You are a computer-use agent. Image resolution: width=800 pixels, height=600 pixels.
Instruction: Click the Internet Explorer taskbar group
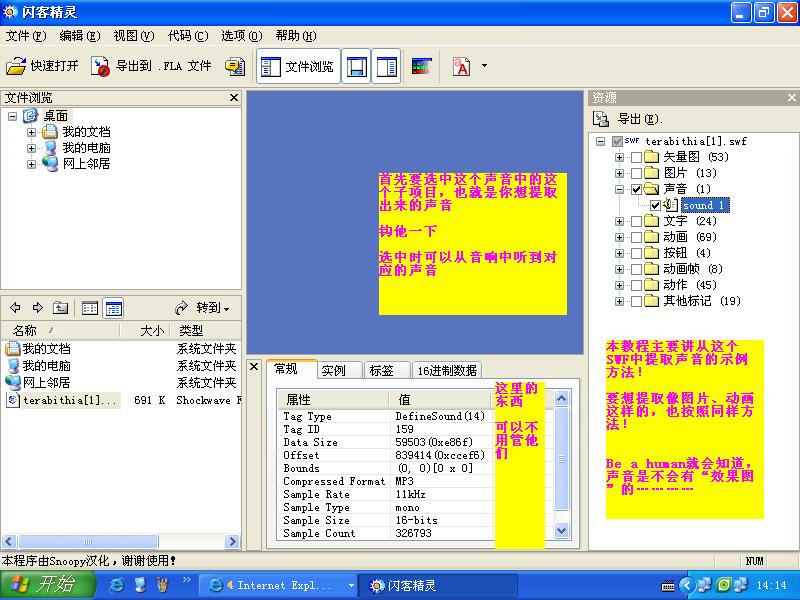277,585
